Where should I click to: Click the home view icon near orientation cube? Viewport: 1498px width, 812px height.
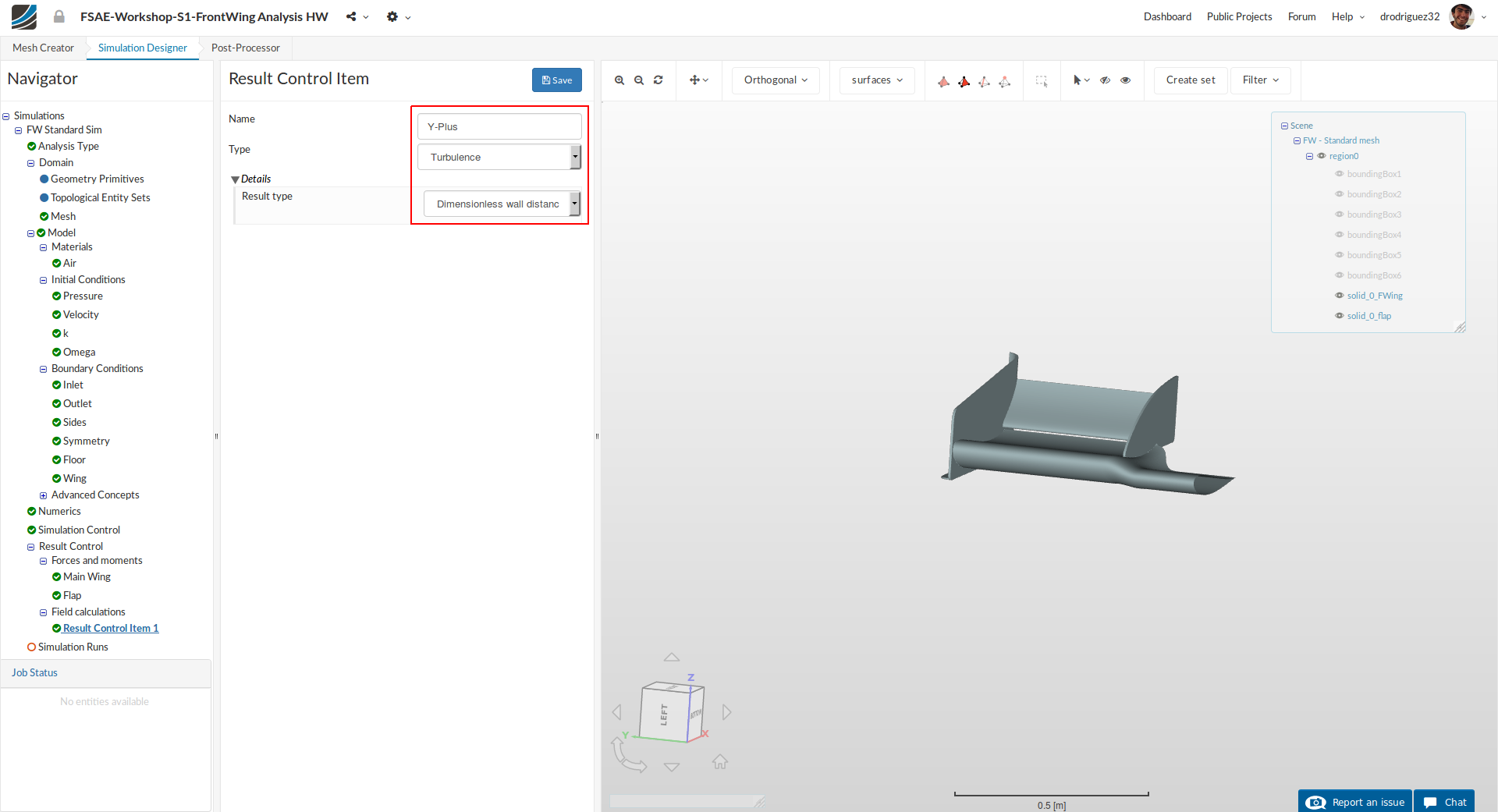coord(720,761)
